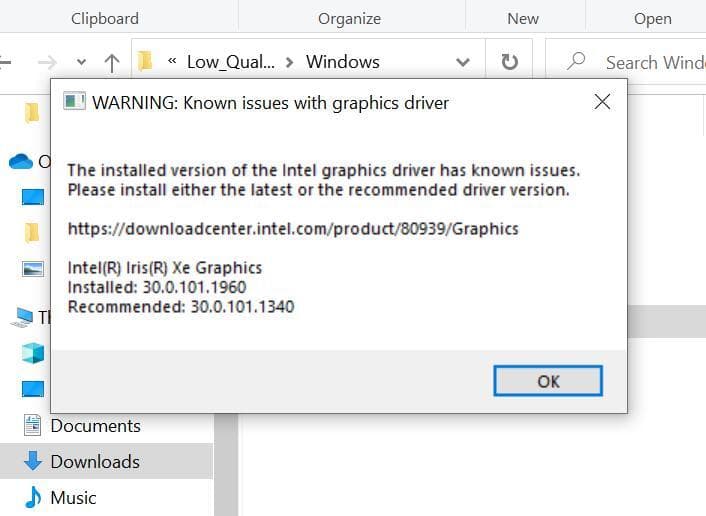706x516 pixels.
Task: Click the forward navigation arrow
Action: (x=47, y=62)
